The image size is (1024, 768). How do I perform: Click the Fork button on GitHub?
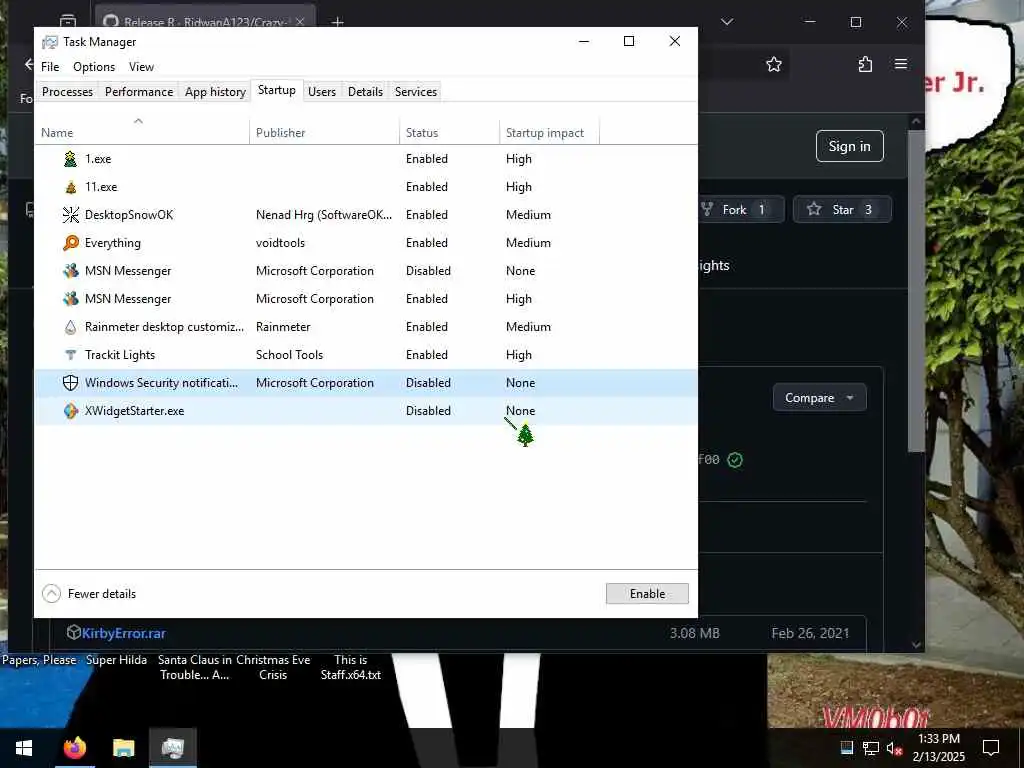(x=741, y=210)
